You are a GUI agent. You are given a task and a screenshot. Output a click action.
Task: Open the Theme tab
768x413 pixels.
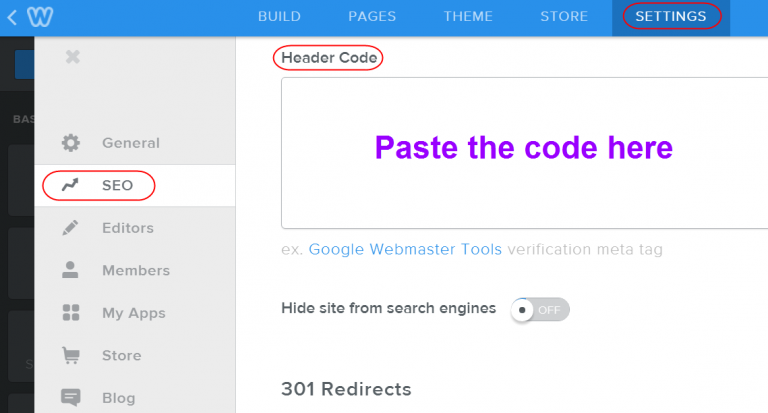coord(467,17)
